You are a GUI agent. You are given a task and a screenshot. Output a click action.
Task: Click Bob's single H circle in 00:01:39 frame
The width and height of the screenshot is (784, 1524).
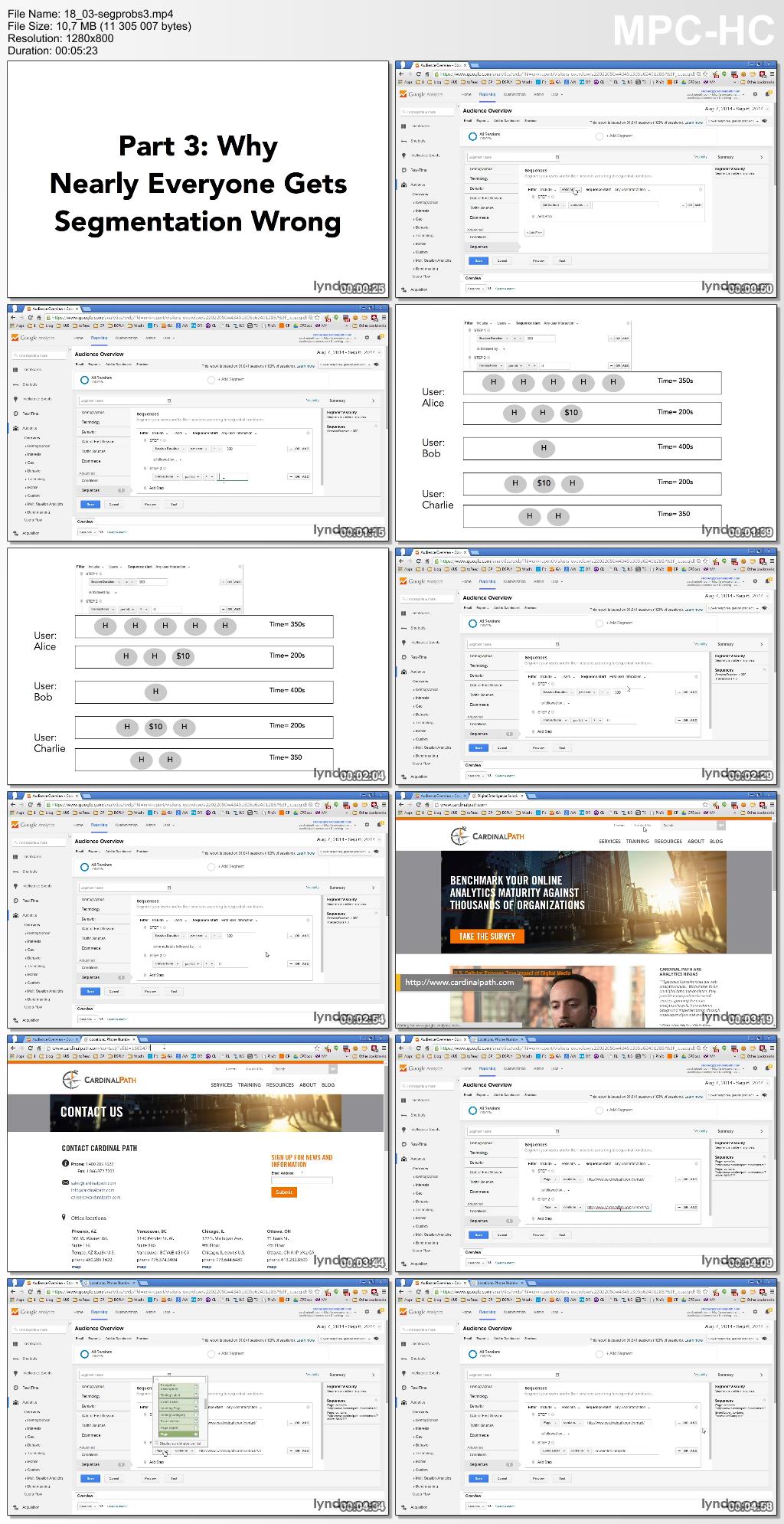pyautogui.click(x=544, y=448)
